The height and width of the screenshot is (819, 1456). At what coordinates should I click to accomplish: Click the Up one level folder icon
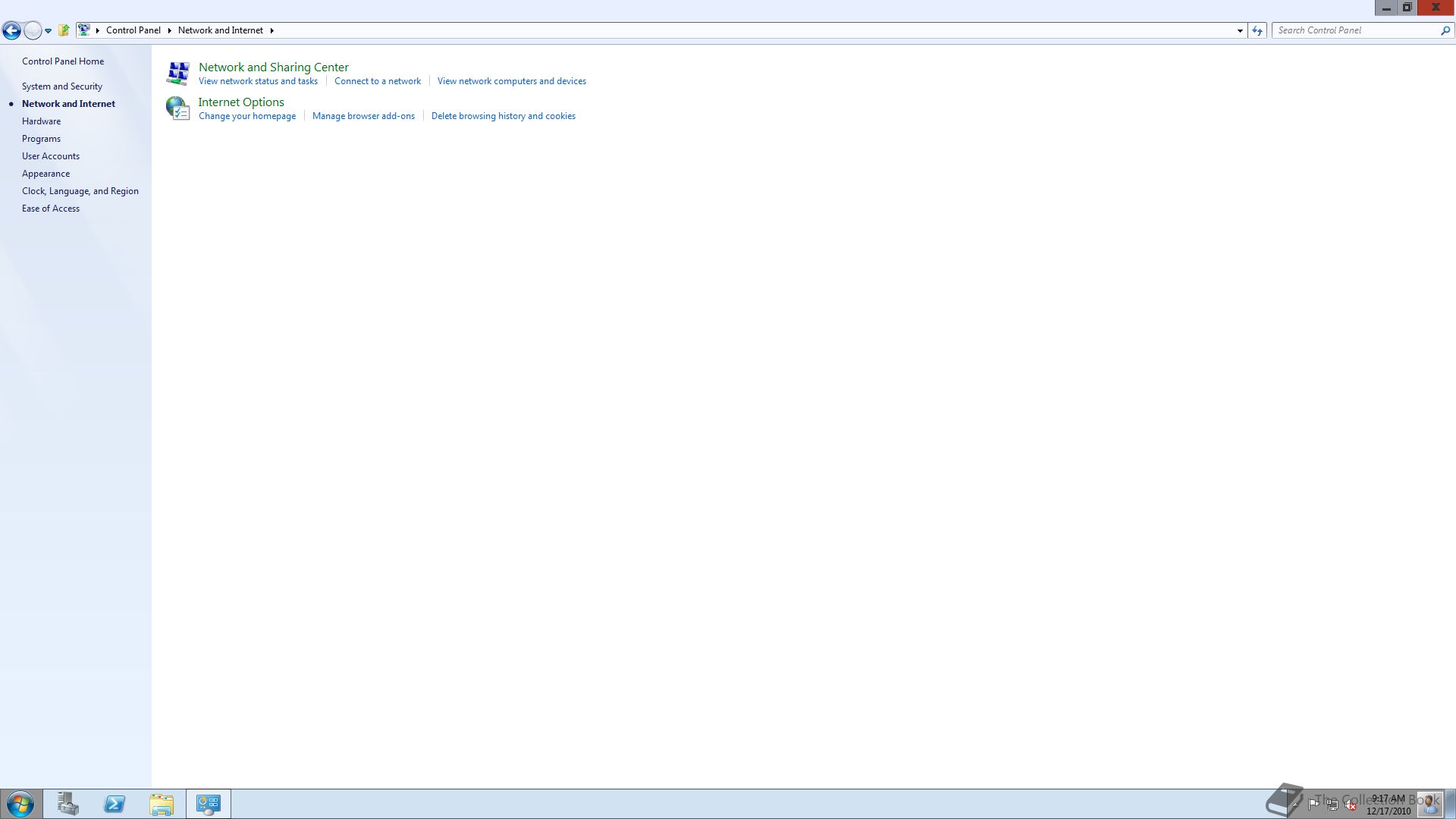(x=64, y=30)
